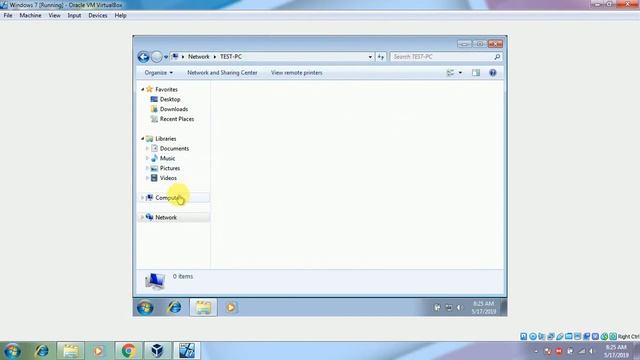Click the Back arrow in Explorer
This screenshot has width=640, height=360.
(x=143, y=57)
